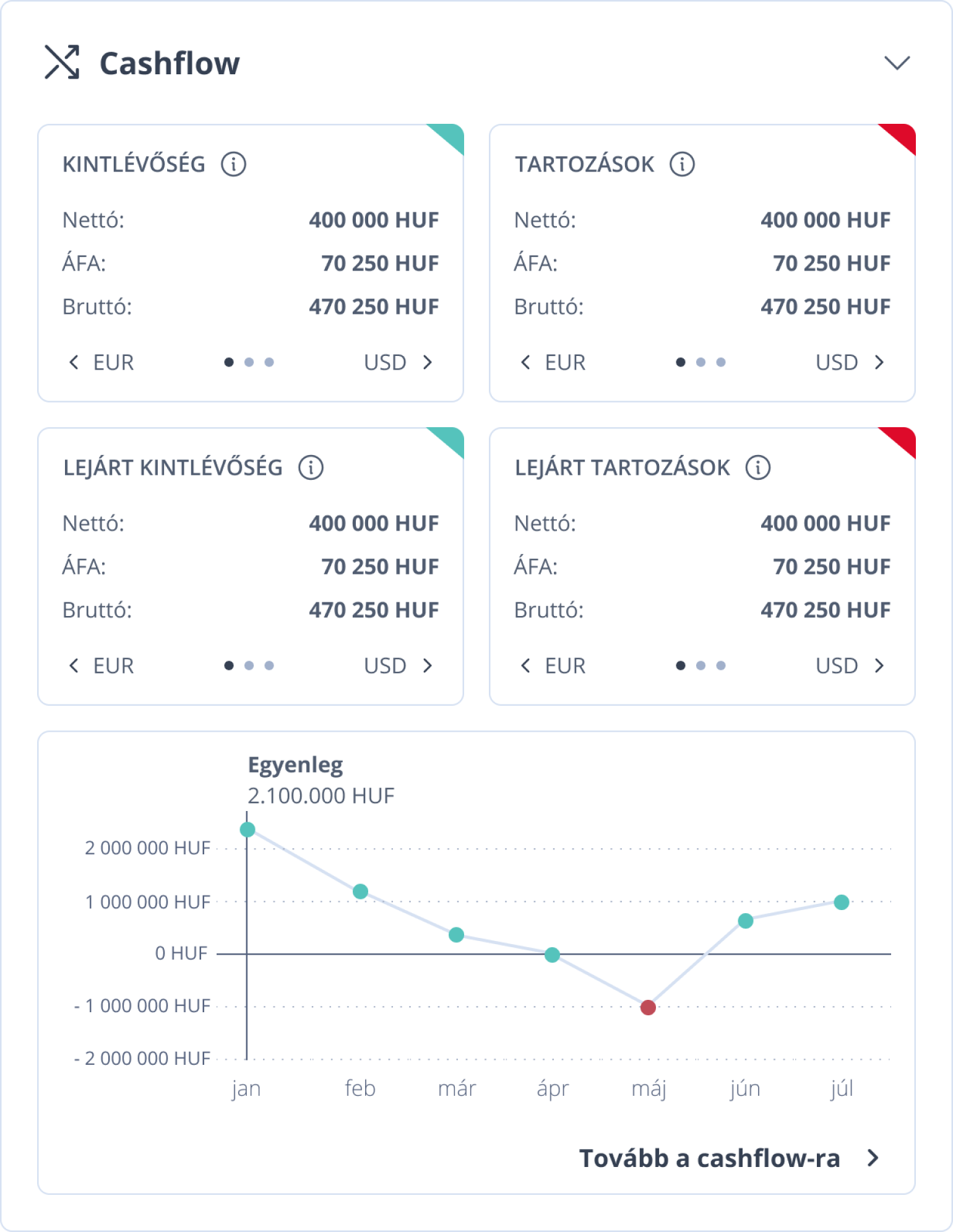Open the Tovább a cashflow-ra link
Screen dimensions: 953x1232
710,1158
